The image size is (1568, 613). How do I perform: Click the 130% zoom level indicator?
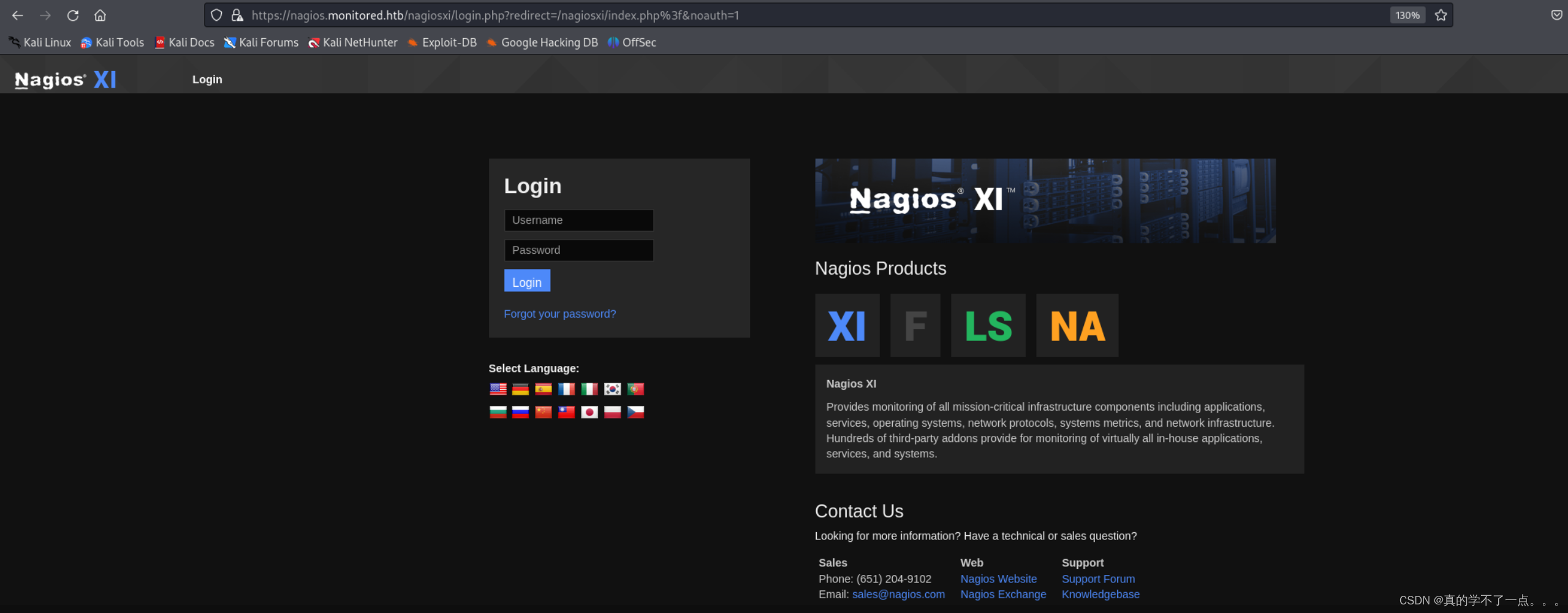[x=1407, y=15]
